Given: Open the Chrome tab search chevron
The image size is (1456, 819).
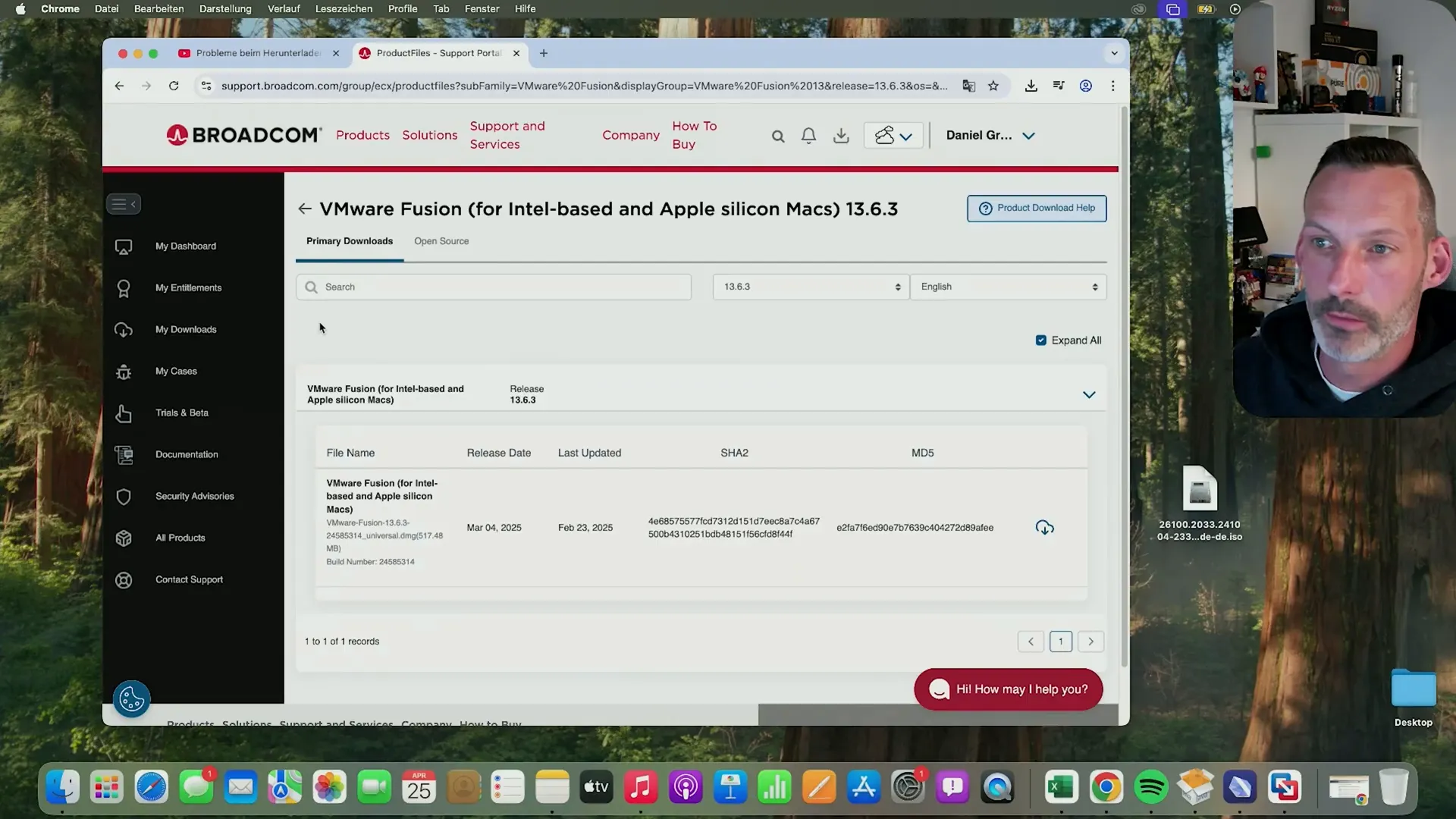Looking at the screenshot, I should (1114, 53).
